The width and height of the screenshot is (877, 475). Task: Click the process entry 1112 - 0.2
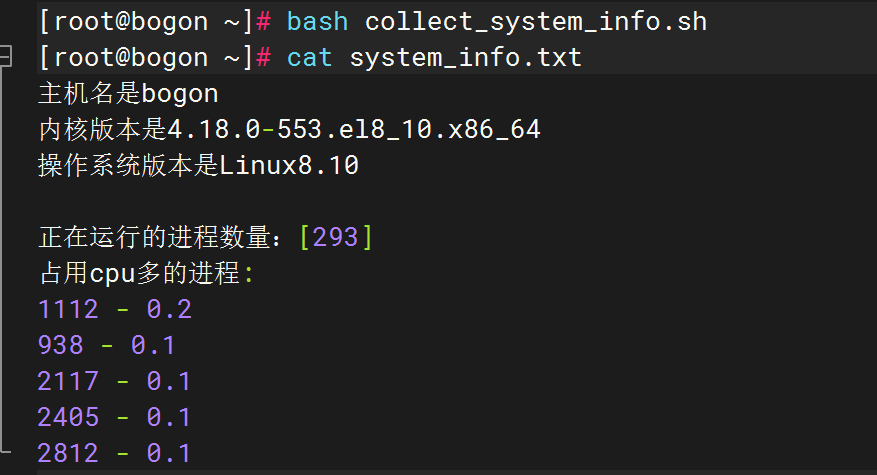114,309
